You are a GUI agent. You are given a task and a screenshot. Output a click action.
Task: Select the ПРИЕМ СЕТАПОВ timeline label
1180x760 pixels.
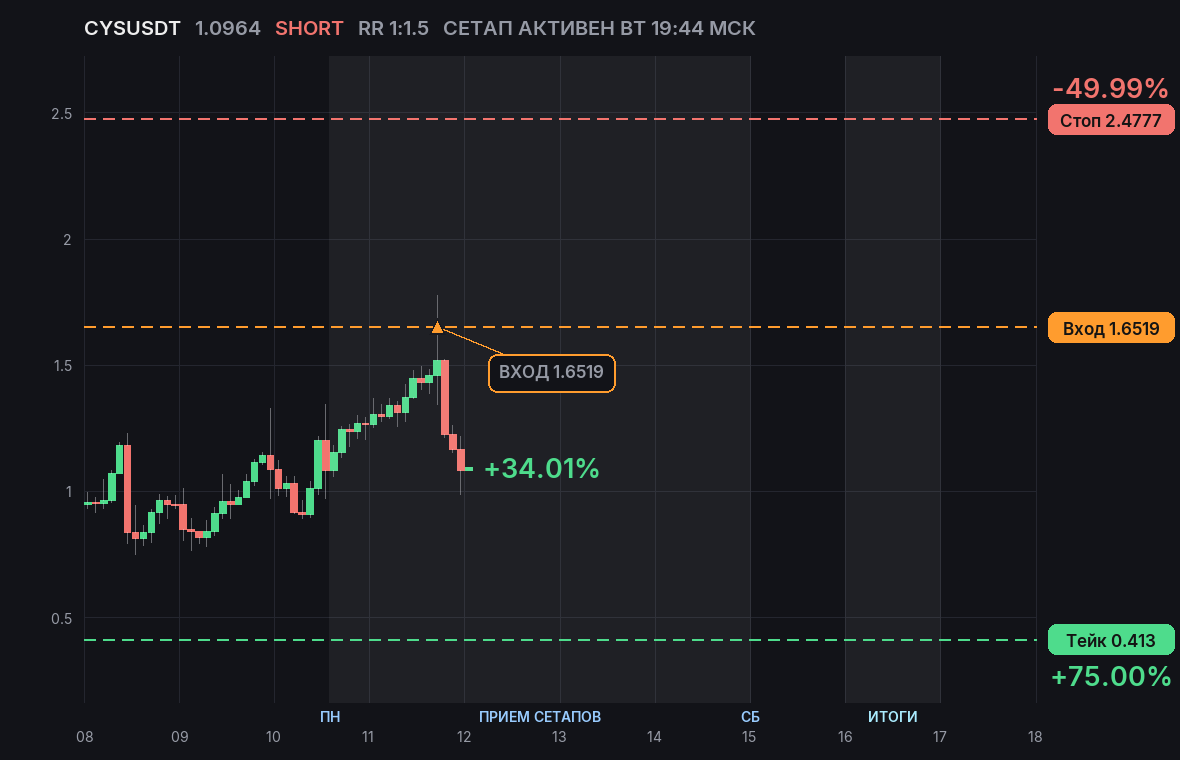point(540,716)
